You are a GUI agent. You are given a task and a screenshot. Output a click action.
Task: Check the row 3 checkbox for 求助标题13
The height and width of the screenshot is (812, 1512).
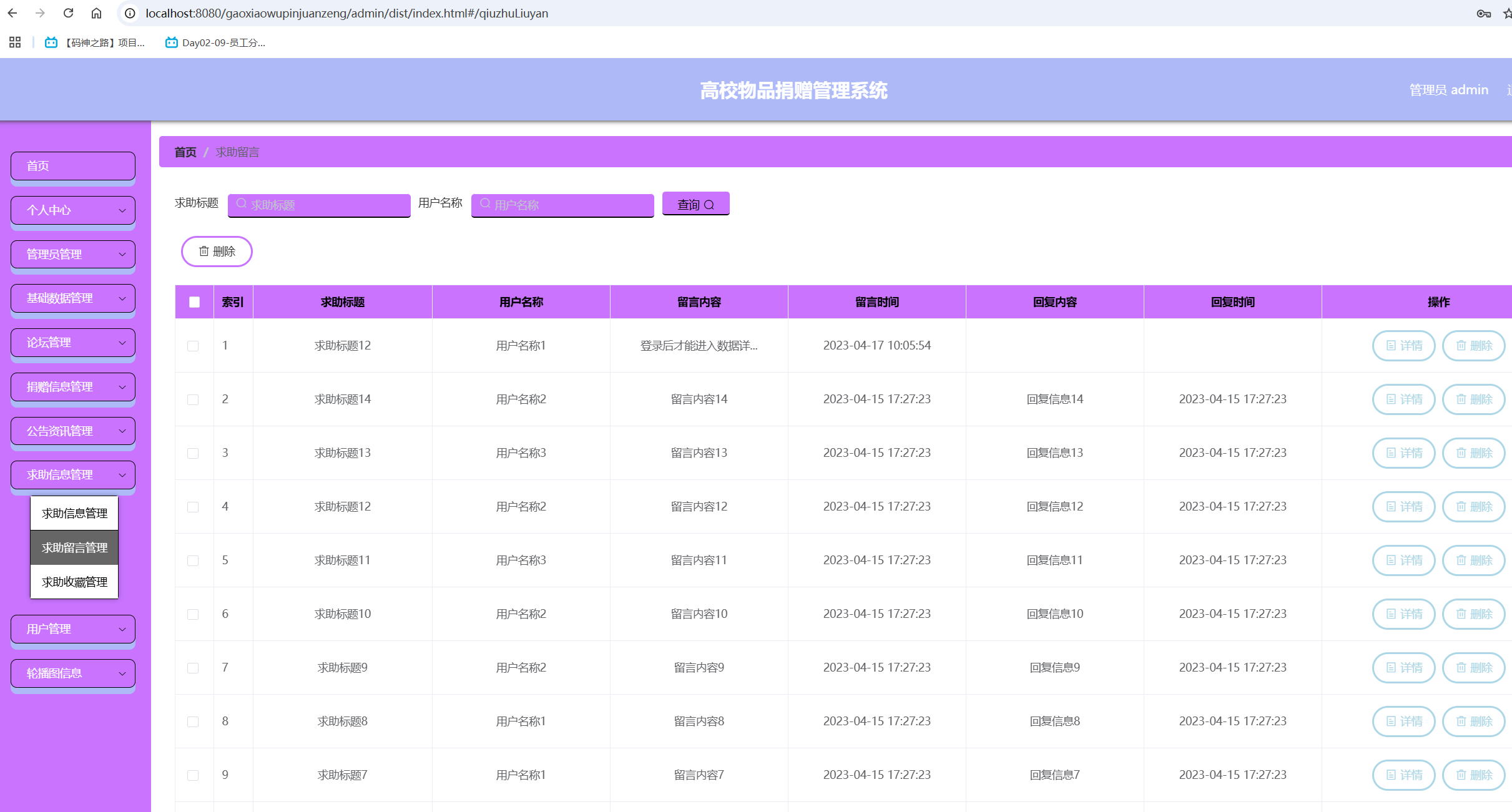tap(193, 453)
